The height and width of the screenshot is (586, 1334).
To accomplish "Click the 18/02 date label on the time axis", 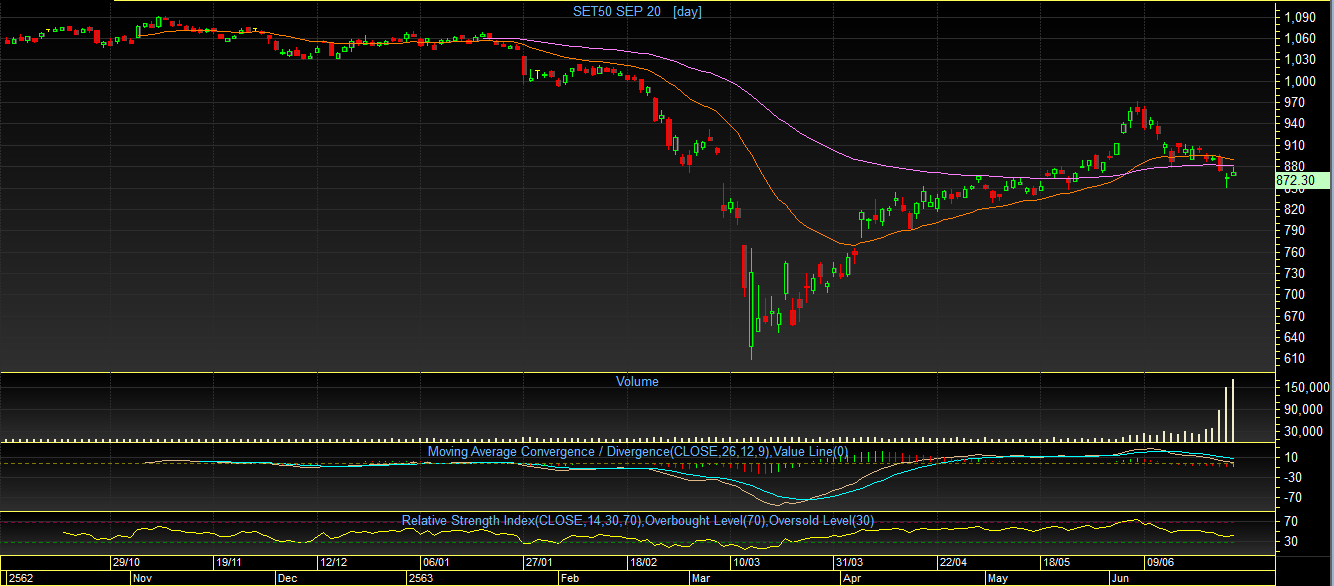I will coord(643,563).
